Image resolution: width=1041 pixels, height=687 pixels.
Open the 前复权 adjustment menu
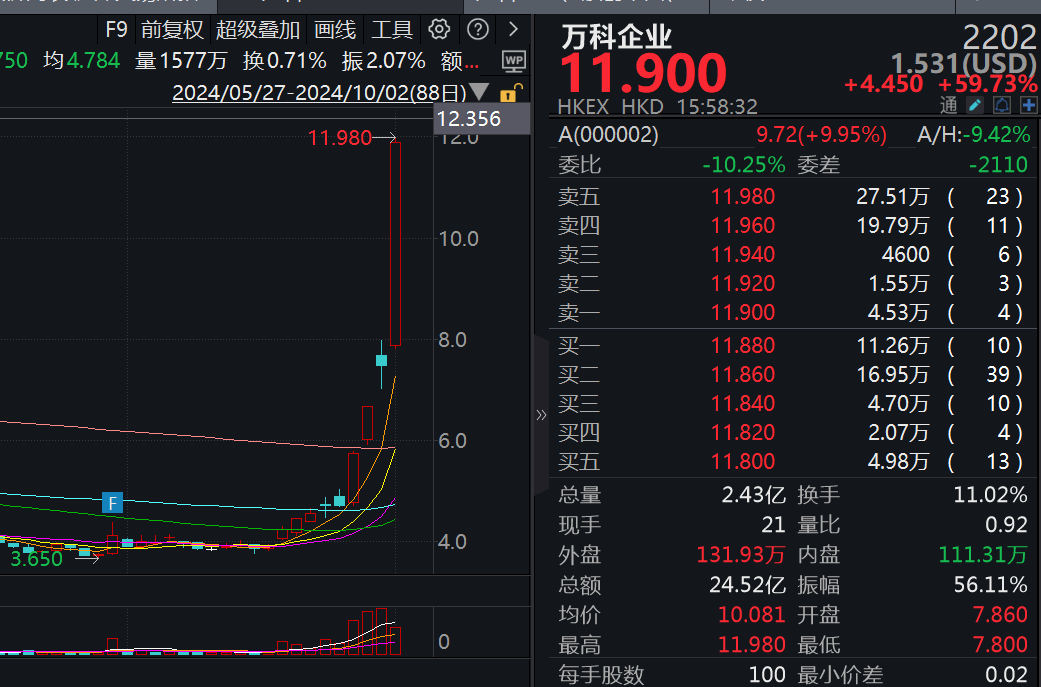click(172, 30)
